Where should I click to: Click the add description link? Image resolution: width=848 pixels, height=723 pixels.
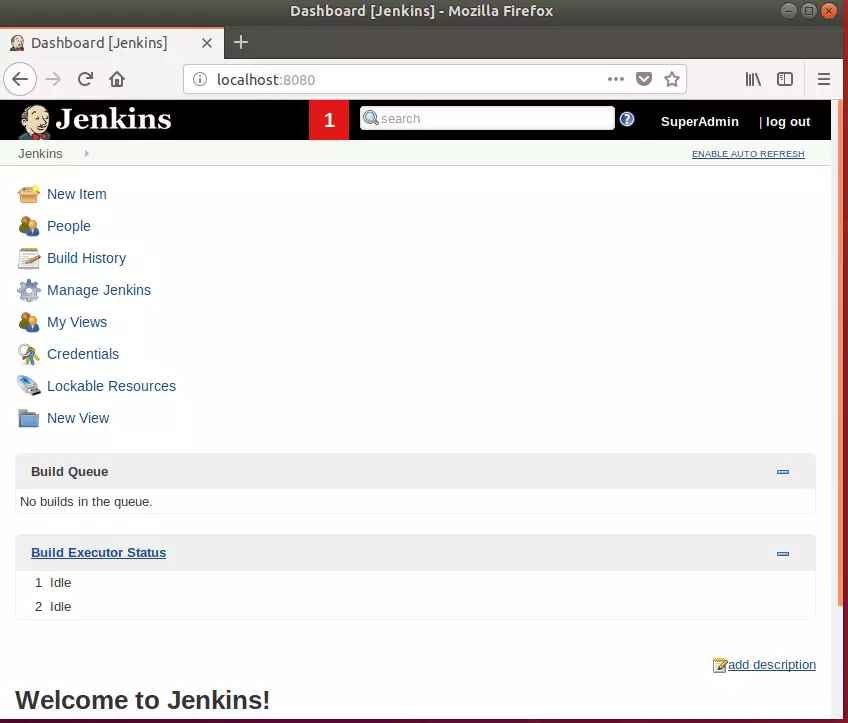pos(772,665)
